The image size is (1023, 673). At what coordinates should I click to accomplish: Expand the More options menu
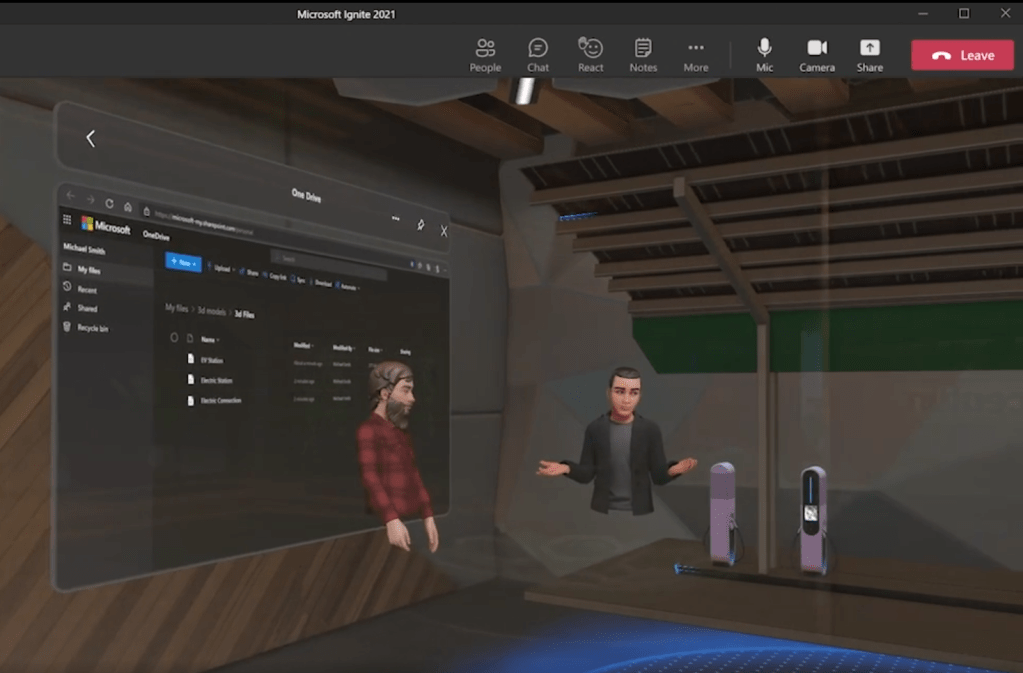(696, 55)
